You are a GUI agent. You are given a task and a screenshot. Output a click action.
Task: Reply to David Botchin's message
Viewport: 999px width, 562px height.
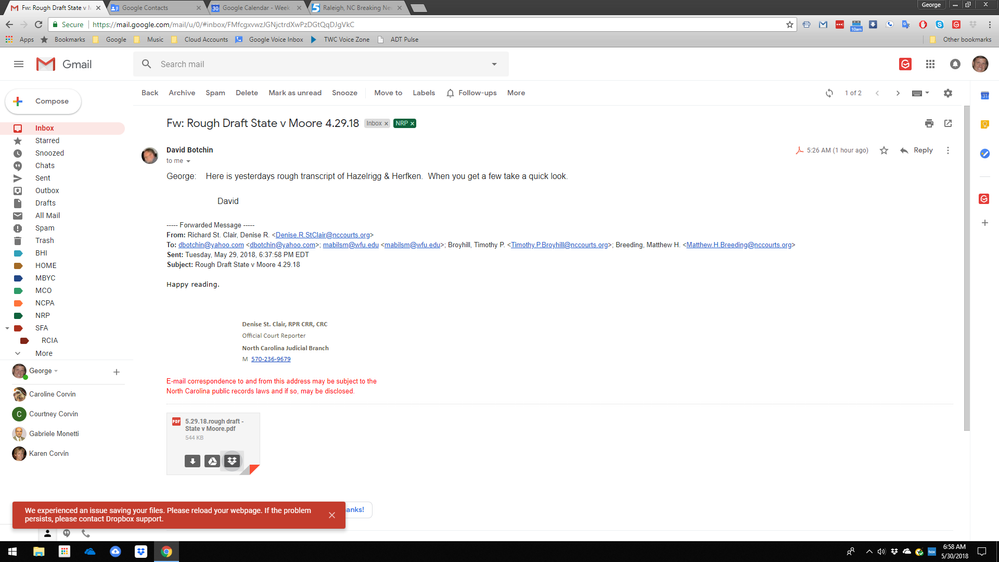pyautogui.click(x=917, y=150)
